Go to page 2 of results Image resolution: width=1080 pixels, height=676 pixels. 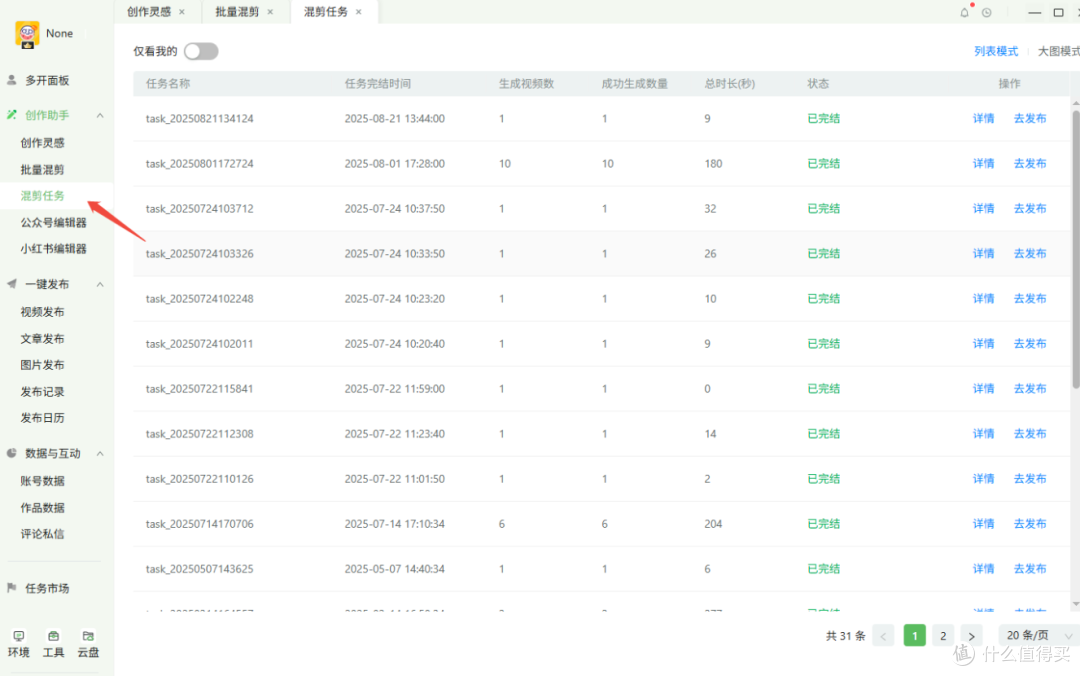click(x=943, y=635)
